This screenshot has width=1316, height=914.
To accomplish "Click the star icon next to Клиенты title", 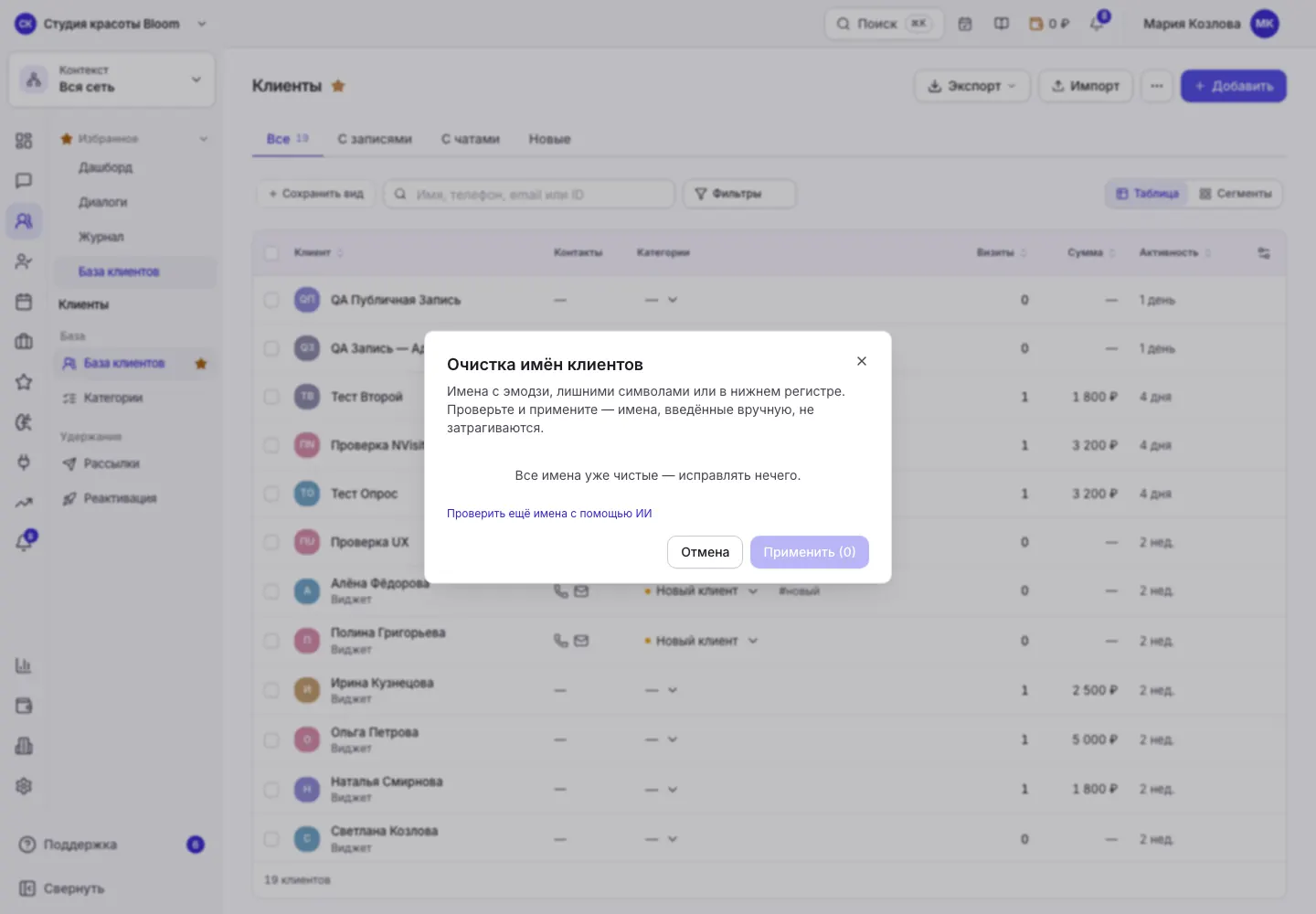I will point(338,86).
